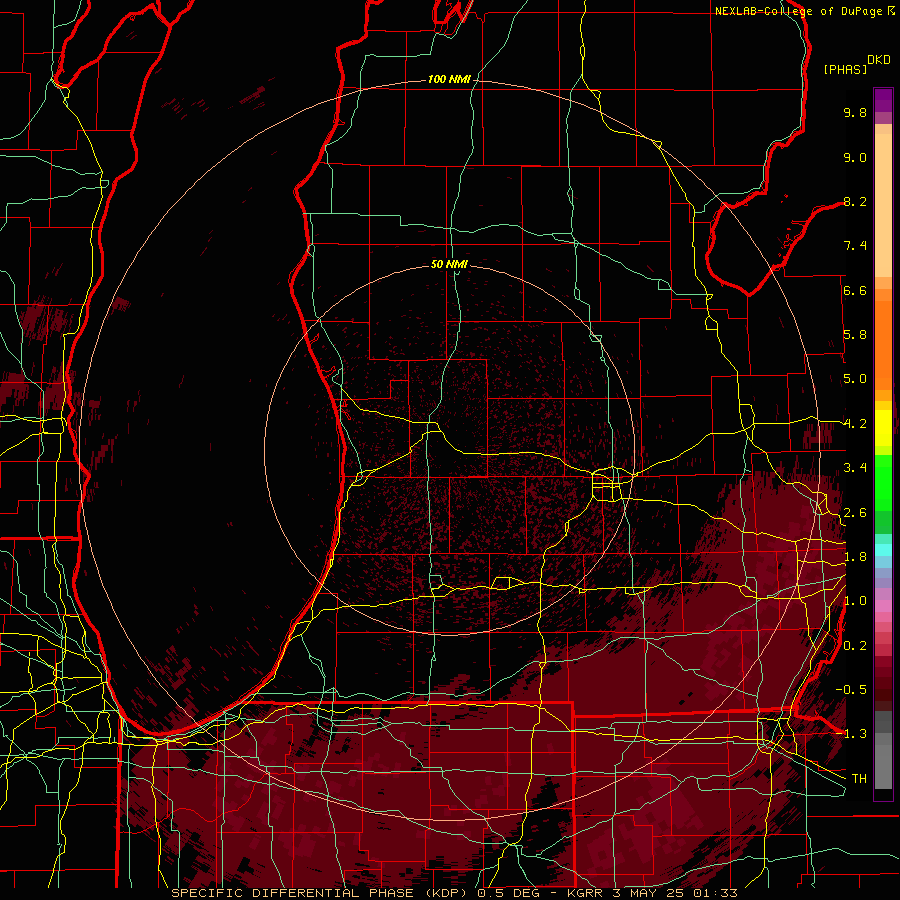The image size is (900, 900).
Task: Click the "[PHAS]" units label
Action: coord(845,69)
